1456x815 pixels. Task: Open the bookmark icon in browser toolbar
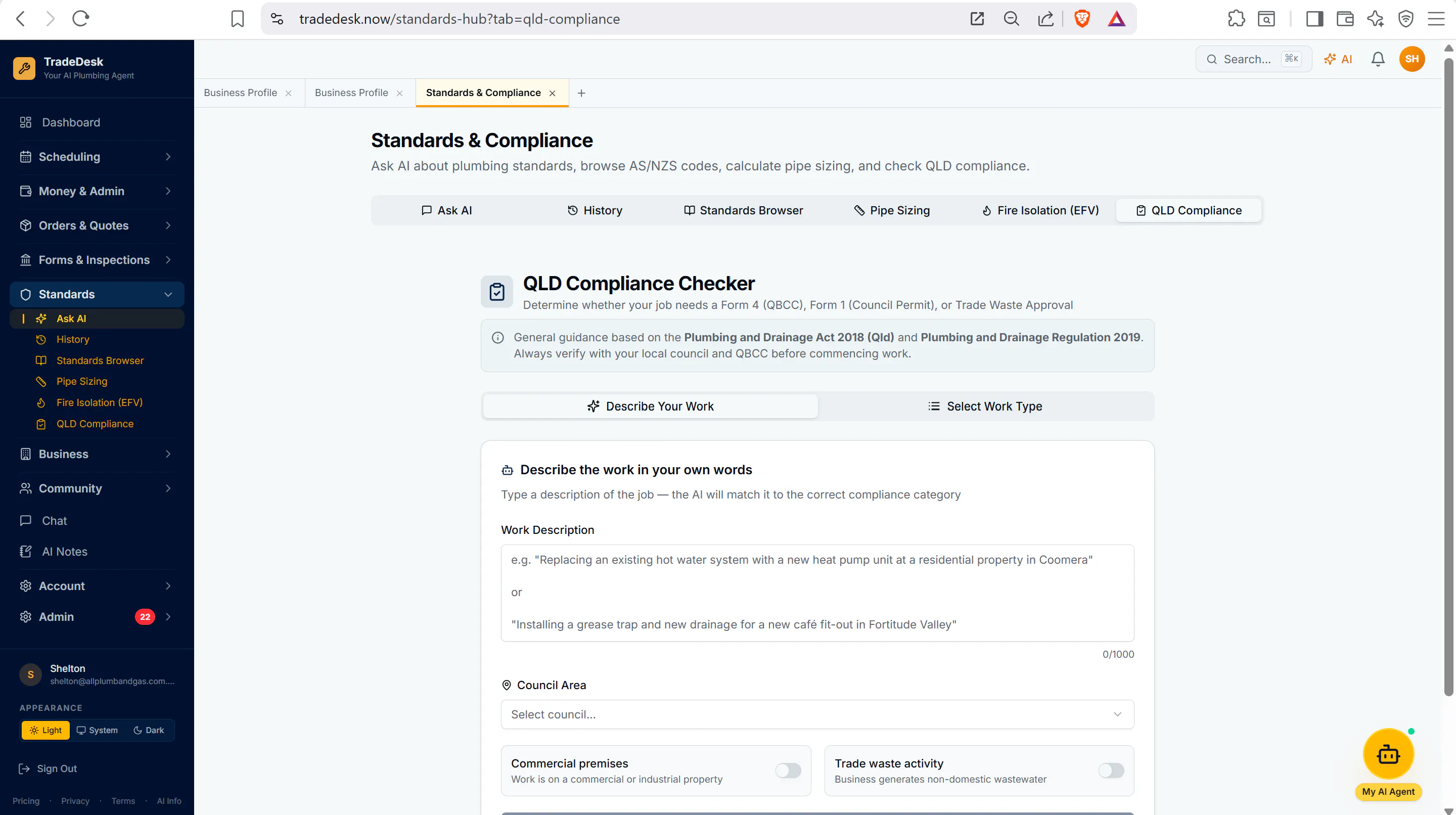click(x=238, y=19)
